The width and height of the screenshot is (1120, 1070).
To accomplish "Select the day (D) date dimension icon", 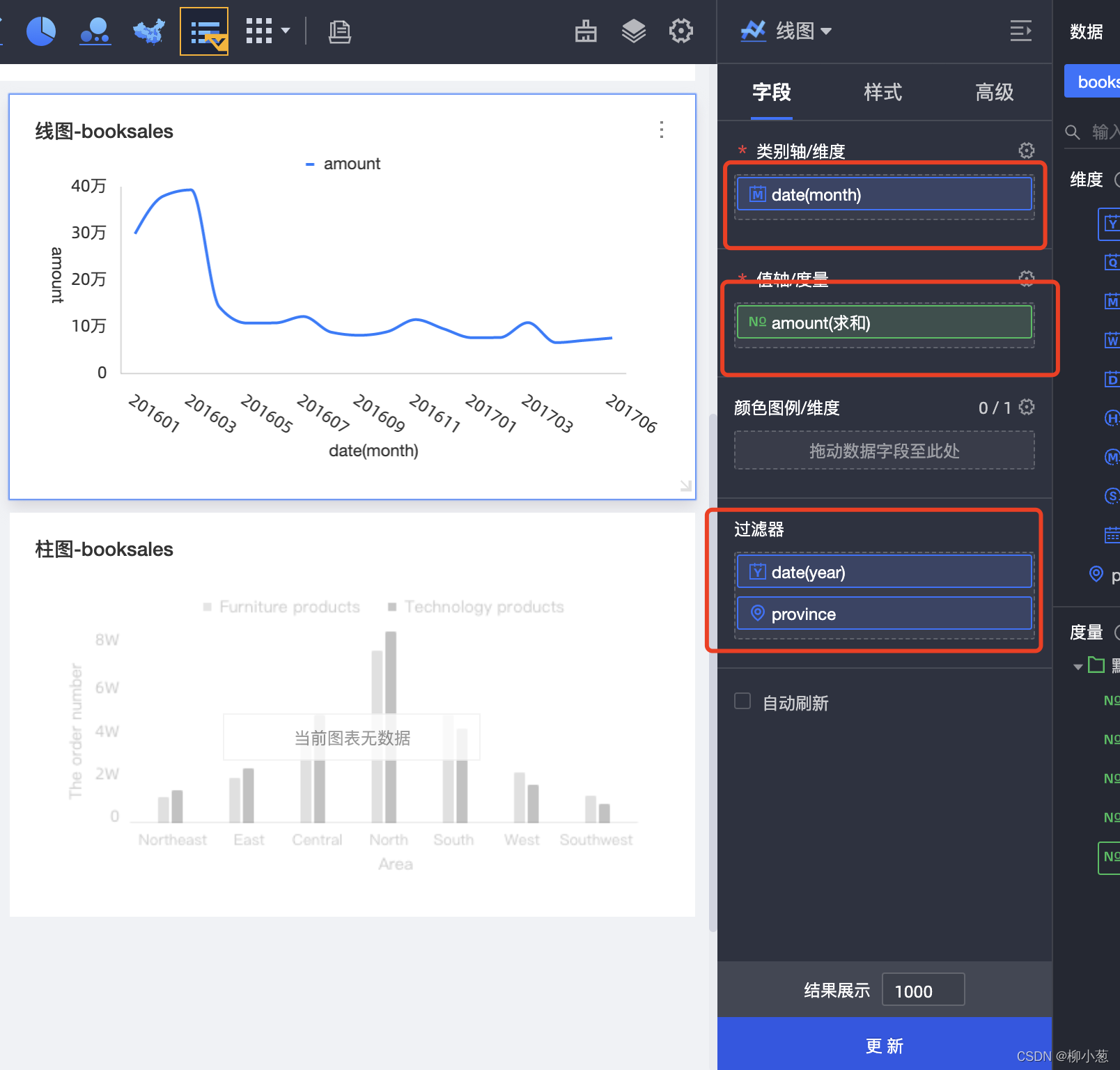I will pyautogui.click(x=1112, y=379).
